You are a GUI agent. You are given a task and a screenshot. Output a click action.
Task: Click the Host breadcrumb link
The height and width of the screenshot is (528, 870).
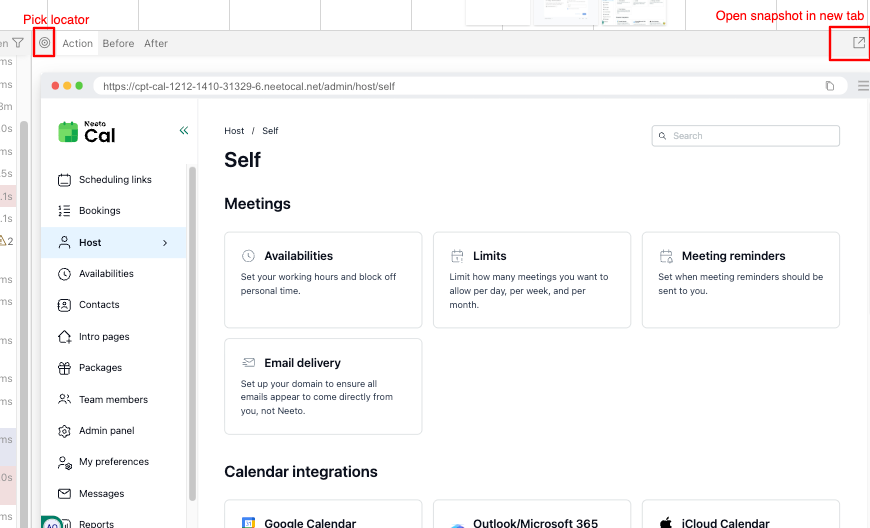(234, 131)
